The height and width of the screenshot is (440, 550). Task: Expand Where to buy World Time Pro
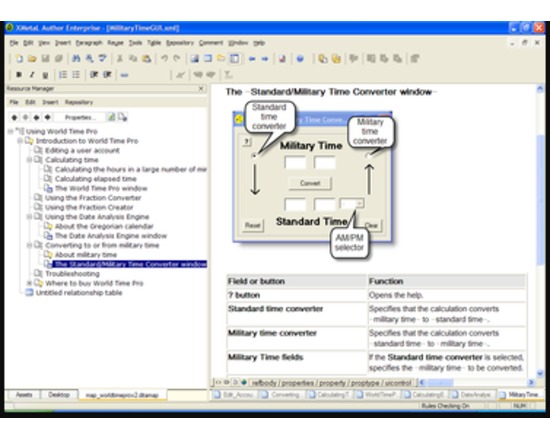tap(29, 283)
